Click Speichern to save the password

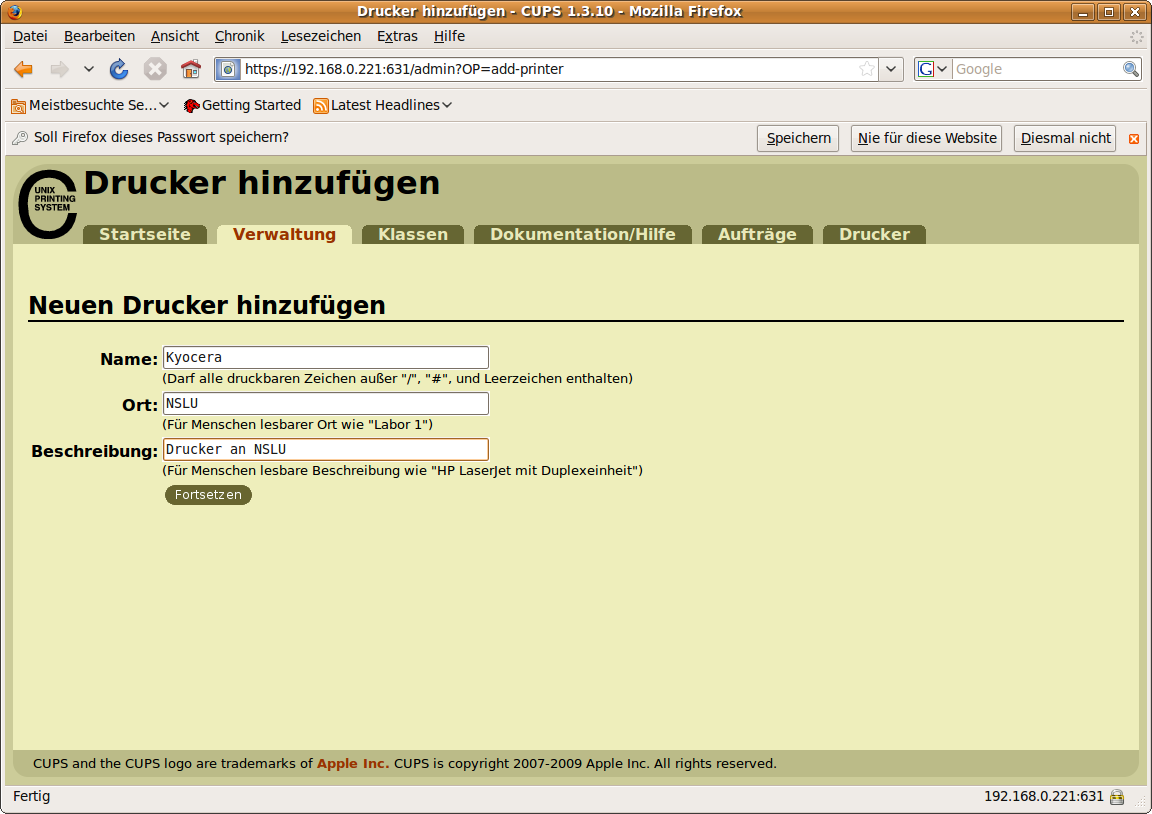[798, 138]
